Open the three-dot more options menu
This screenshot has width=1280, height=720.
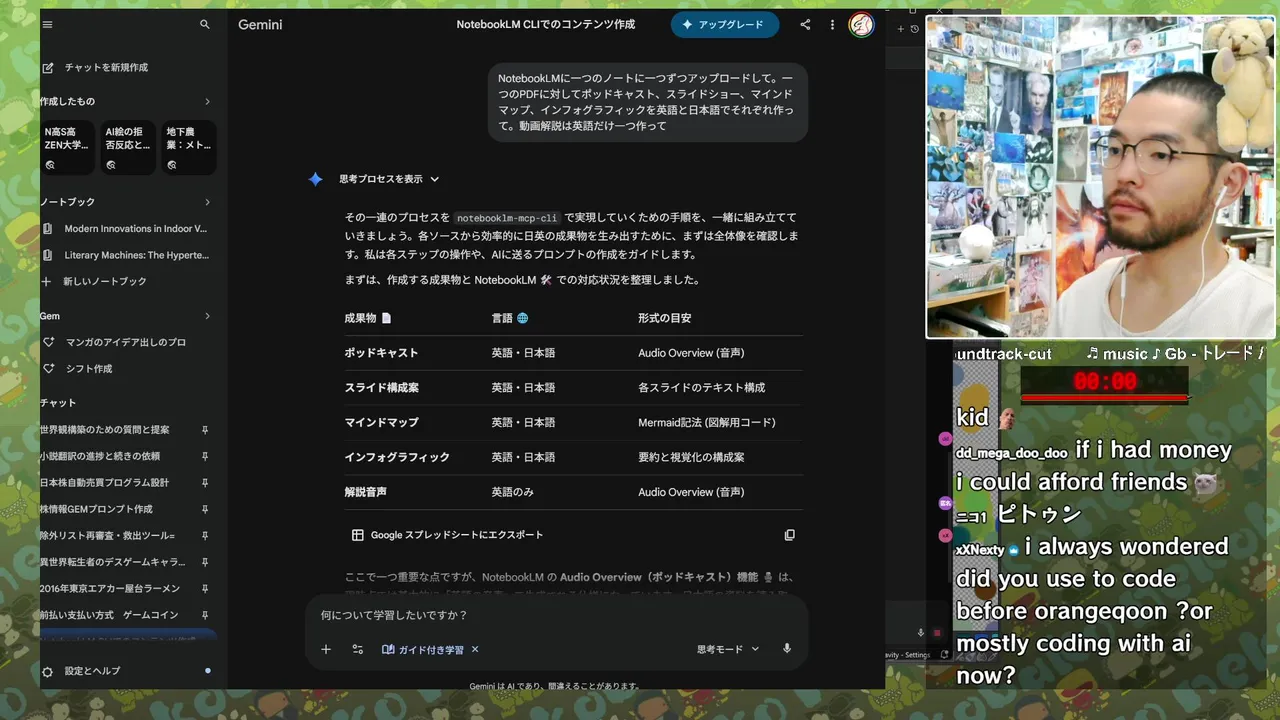click(832, 25)
